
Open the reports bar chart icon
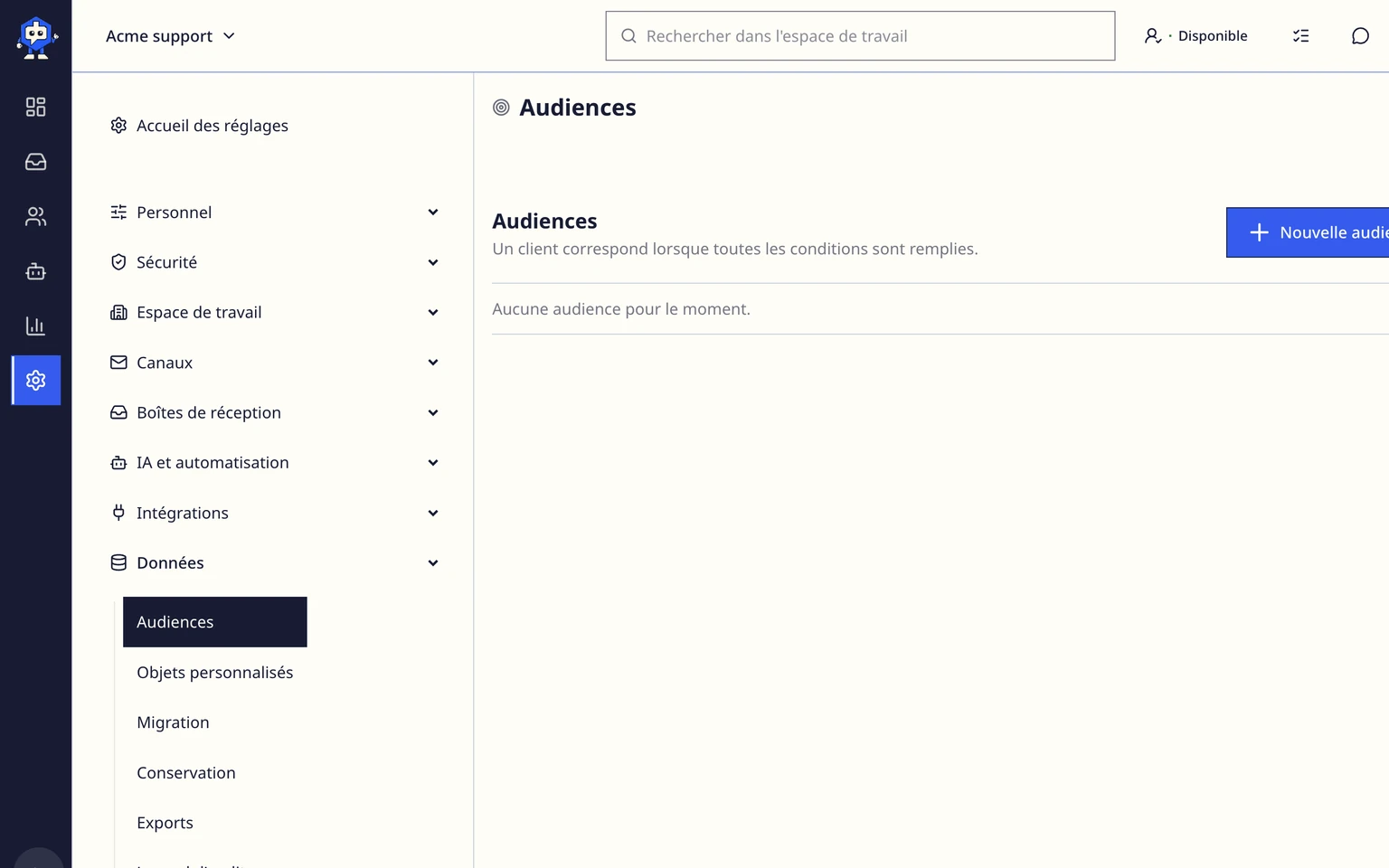35,325
